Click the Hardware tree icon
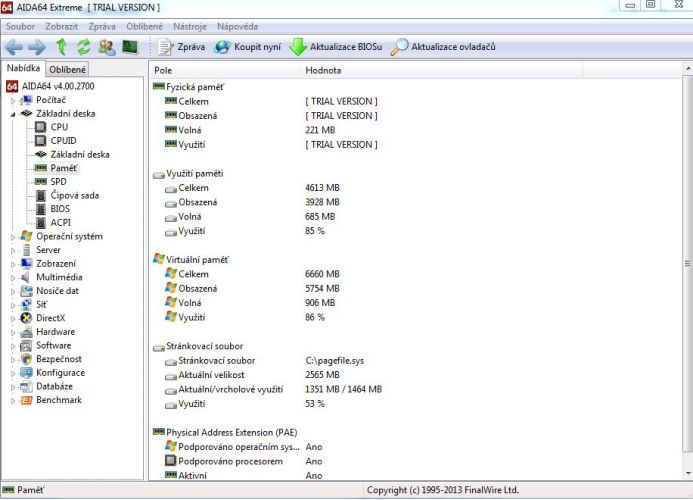Image resolution: width=693 pixels, height=500 pixels. [x=27, y=332]
